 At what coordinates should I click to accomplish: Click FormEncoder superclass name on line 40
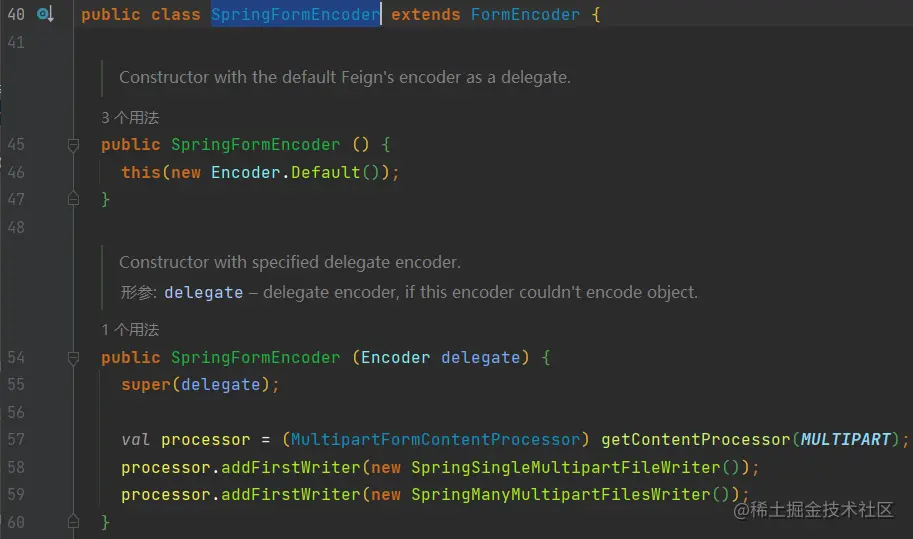coord(525,14)
